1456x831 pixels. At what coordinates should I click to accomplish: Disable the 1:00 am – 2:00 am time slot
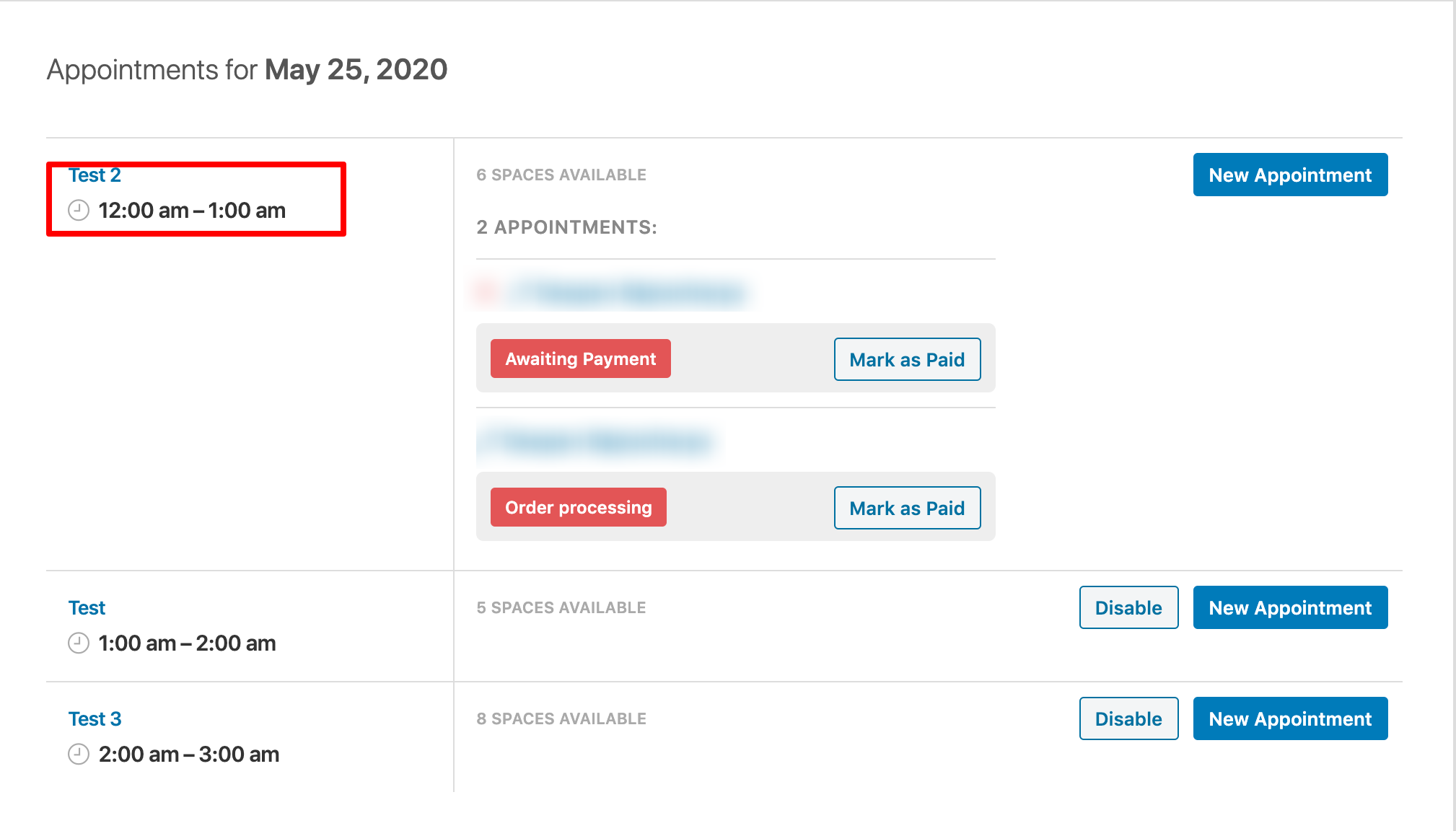[x=1128, y=607]
